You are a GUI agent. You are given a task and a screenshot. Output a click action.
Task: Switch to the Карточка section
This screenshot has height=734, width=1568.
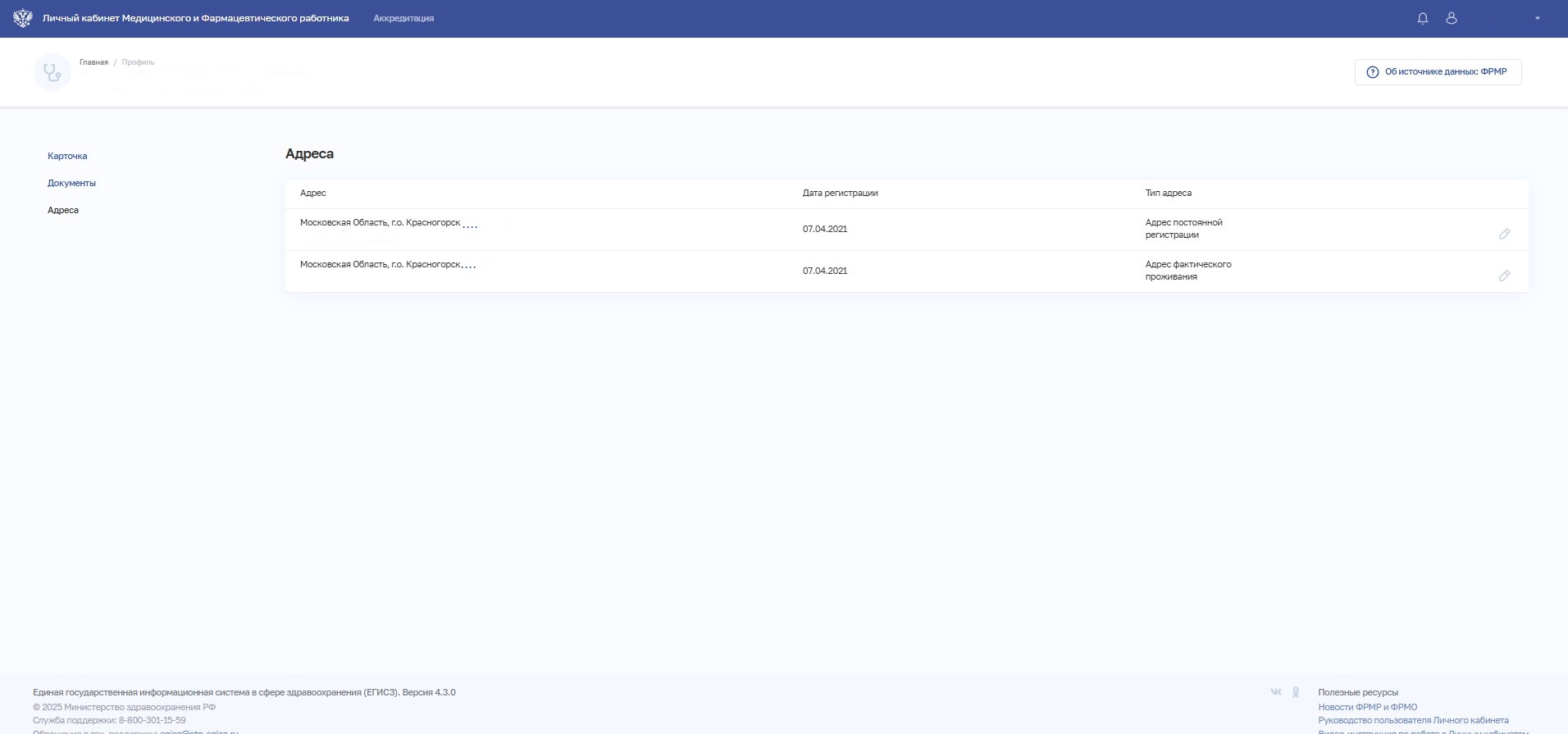click(x=67, y=156)
